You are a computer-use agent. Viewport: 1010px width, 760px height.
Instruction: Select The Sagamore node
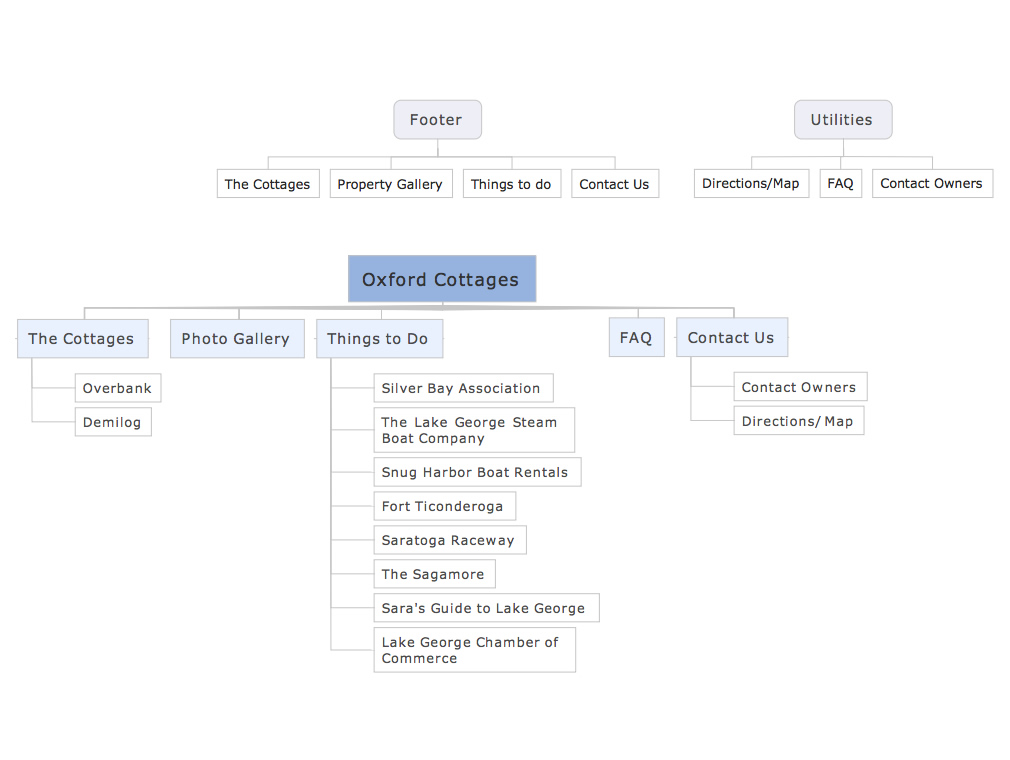coord(435,574)
